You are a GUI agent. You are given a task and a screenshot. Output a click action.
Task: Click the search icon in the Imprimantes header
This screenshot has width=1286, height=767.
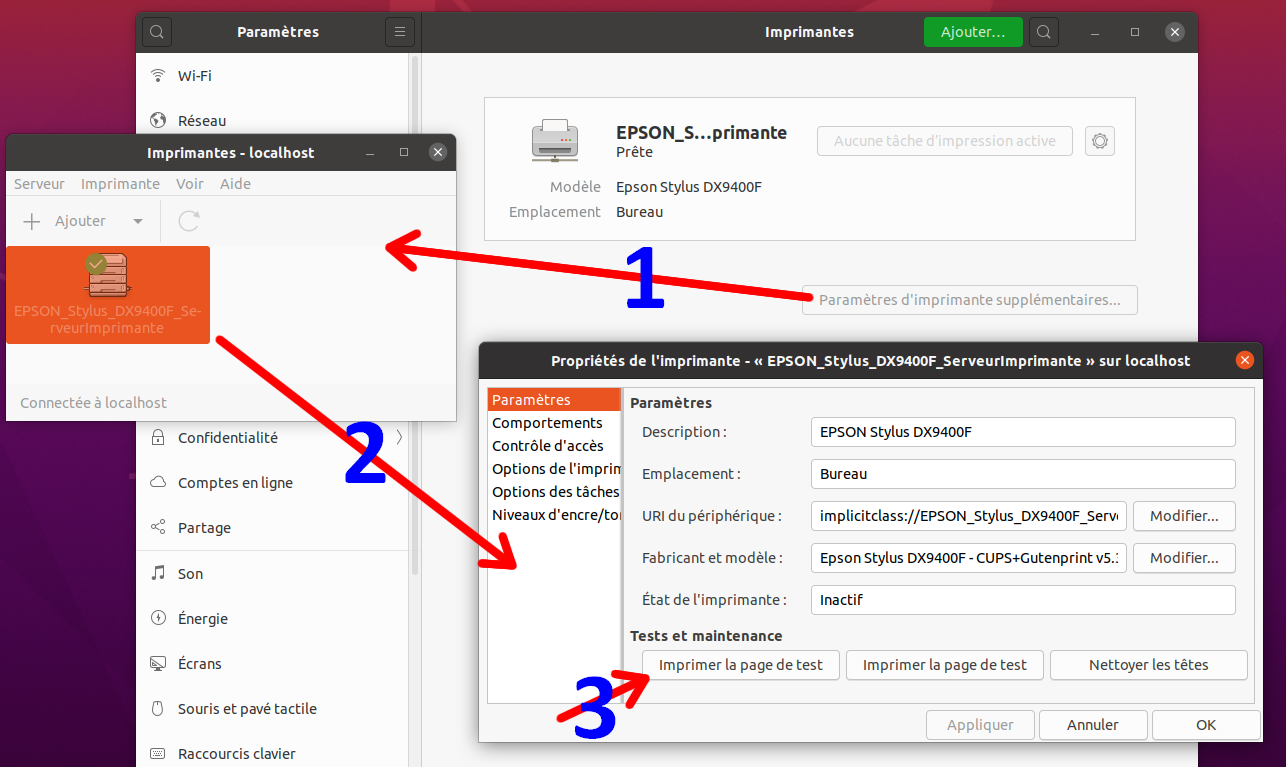1044,32
